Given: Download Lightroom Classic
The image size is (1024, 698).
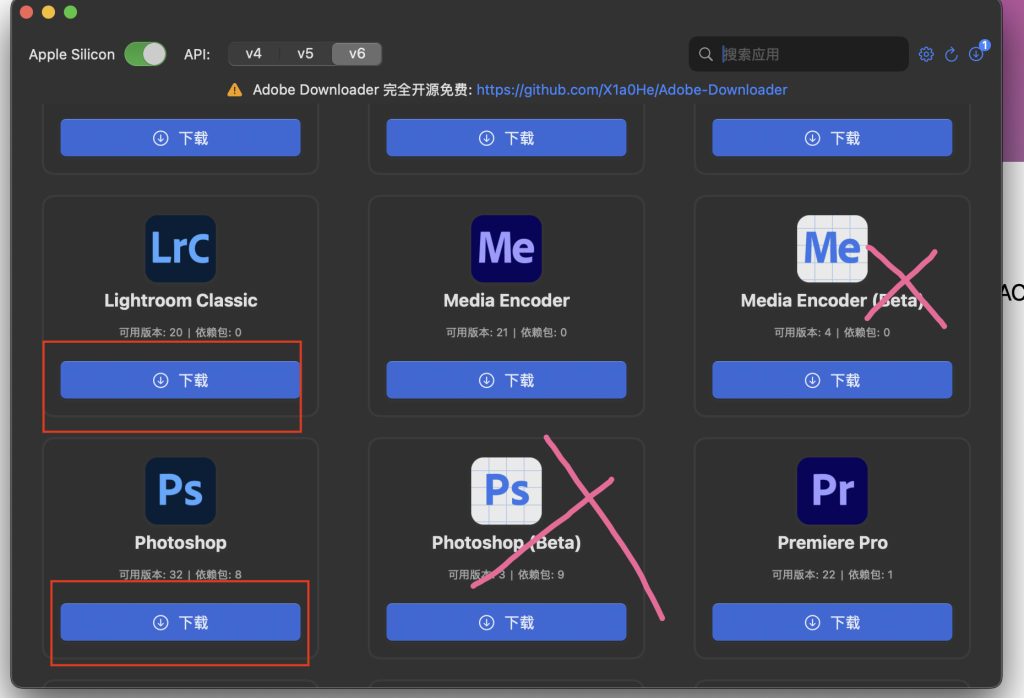Looking at the screenshot, I should pos(180,380).
